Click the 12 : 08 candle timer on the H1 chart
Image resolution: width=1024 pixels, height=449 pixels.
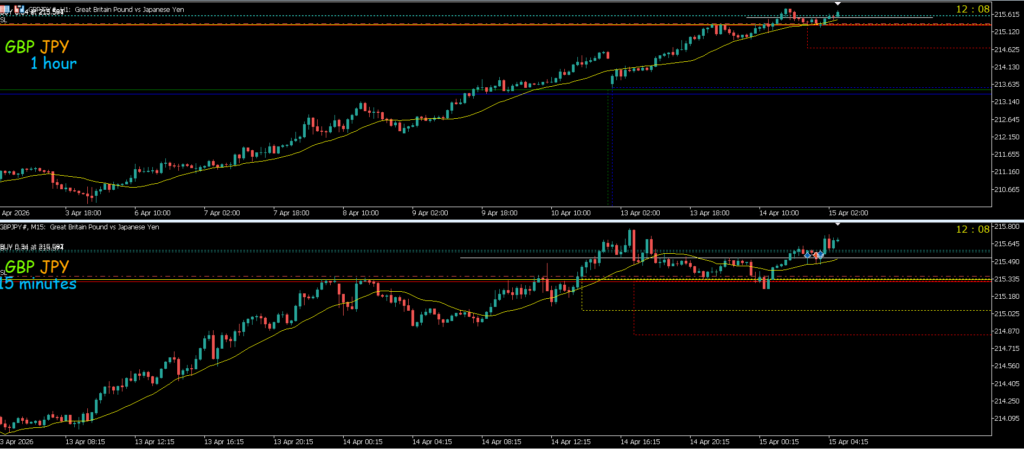(972, 9)
